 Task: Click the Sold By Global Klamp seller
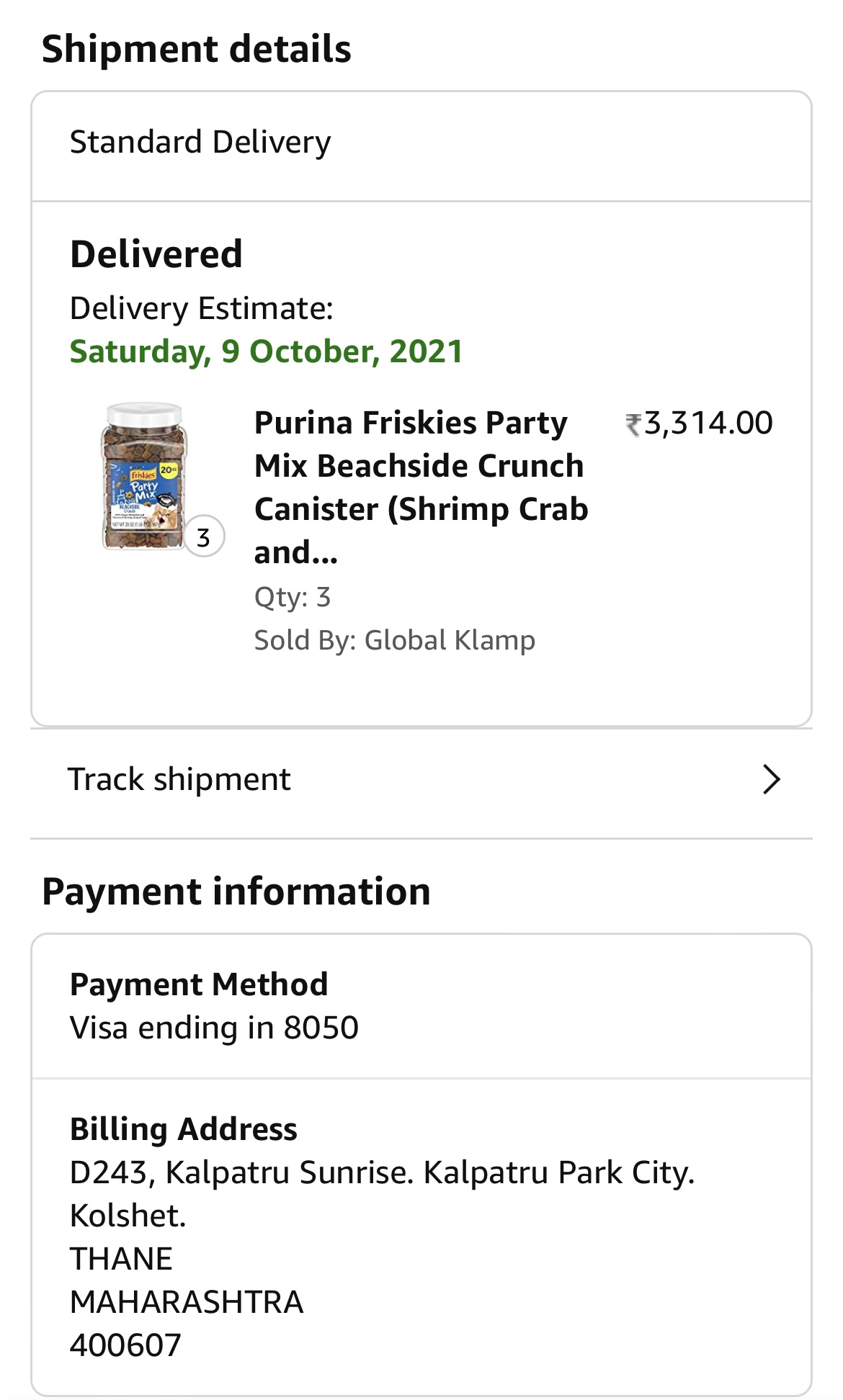point(394,640)
